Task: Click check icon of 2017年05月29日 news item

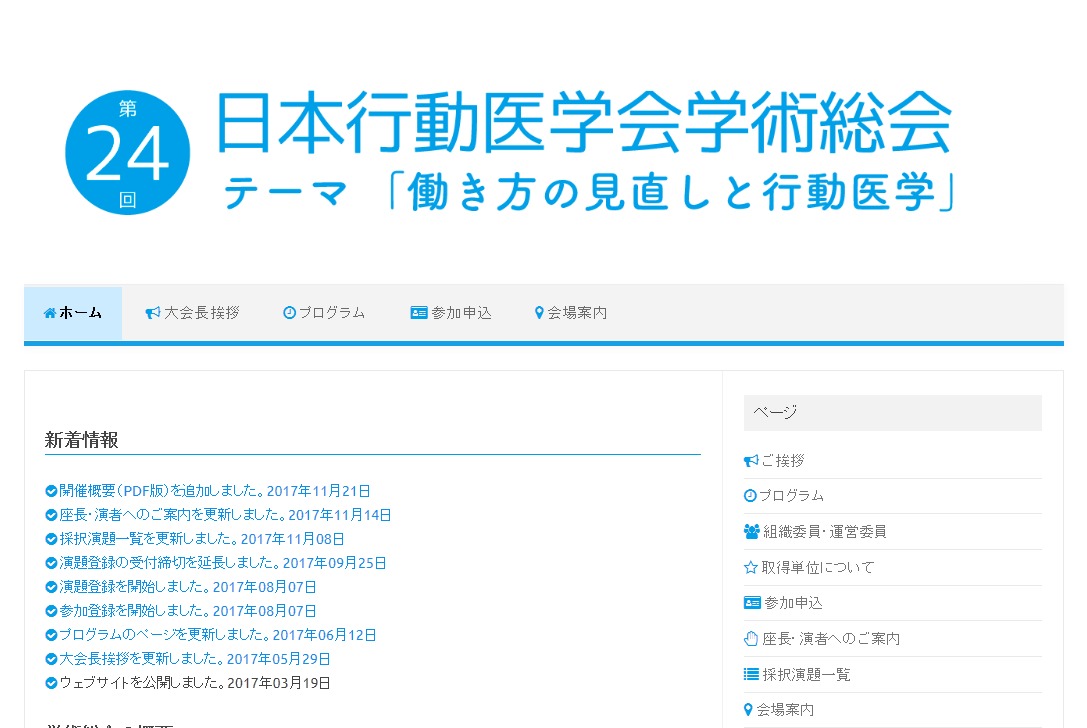Action: [51, 659]
